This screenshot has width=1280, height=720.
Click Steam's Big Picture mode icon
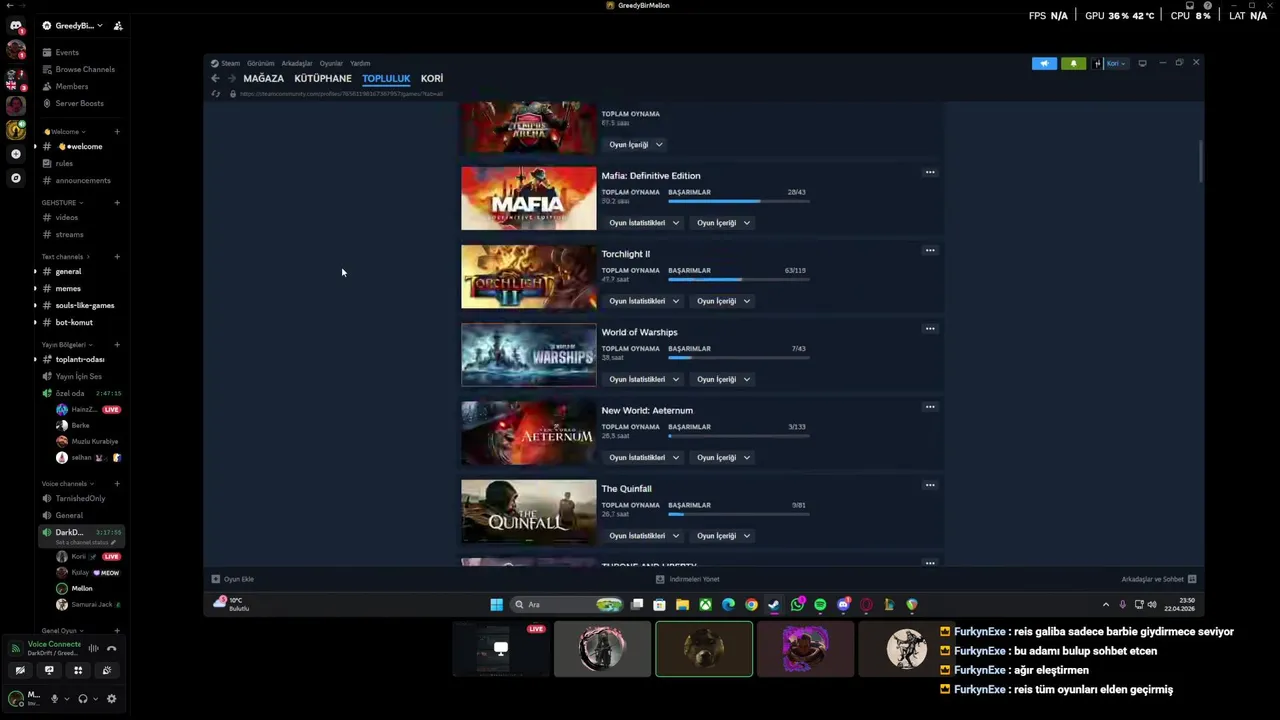(x=1142, y=63)
